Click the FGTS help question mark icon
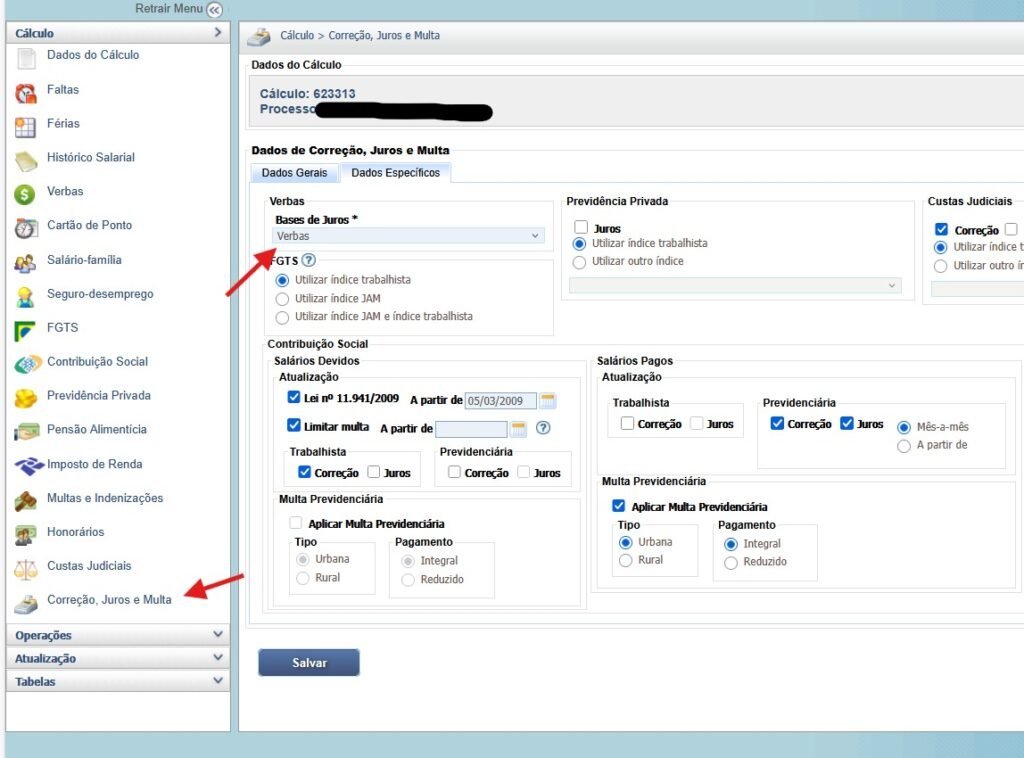The height and width of the screenshot is (758, 1024). click(x=309, y=261)
